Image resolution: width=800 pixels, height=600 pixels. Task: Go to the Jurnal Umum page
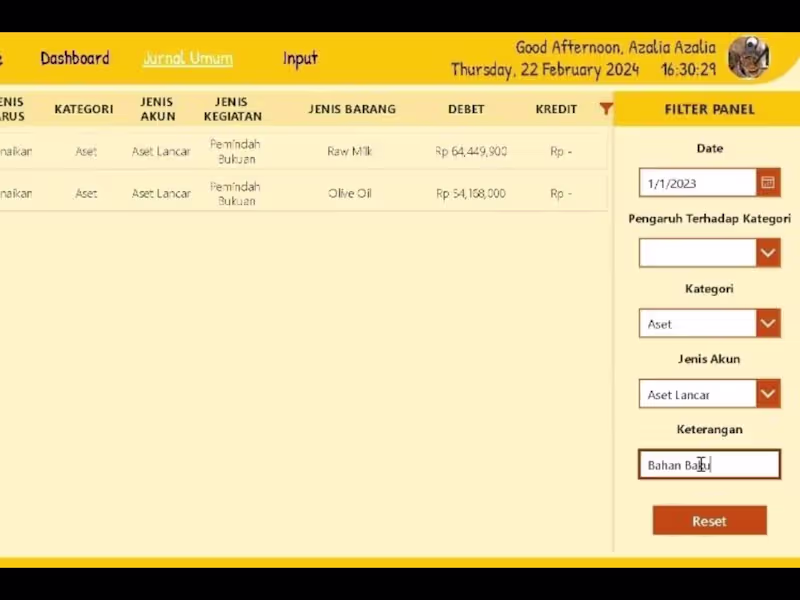click(x=188, y=58)
